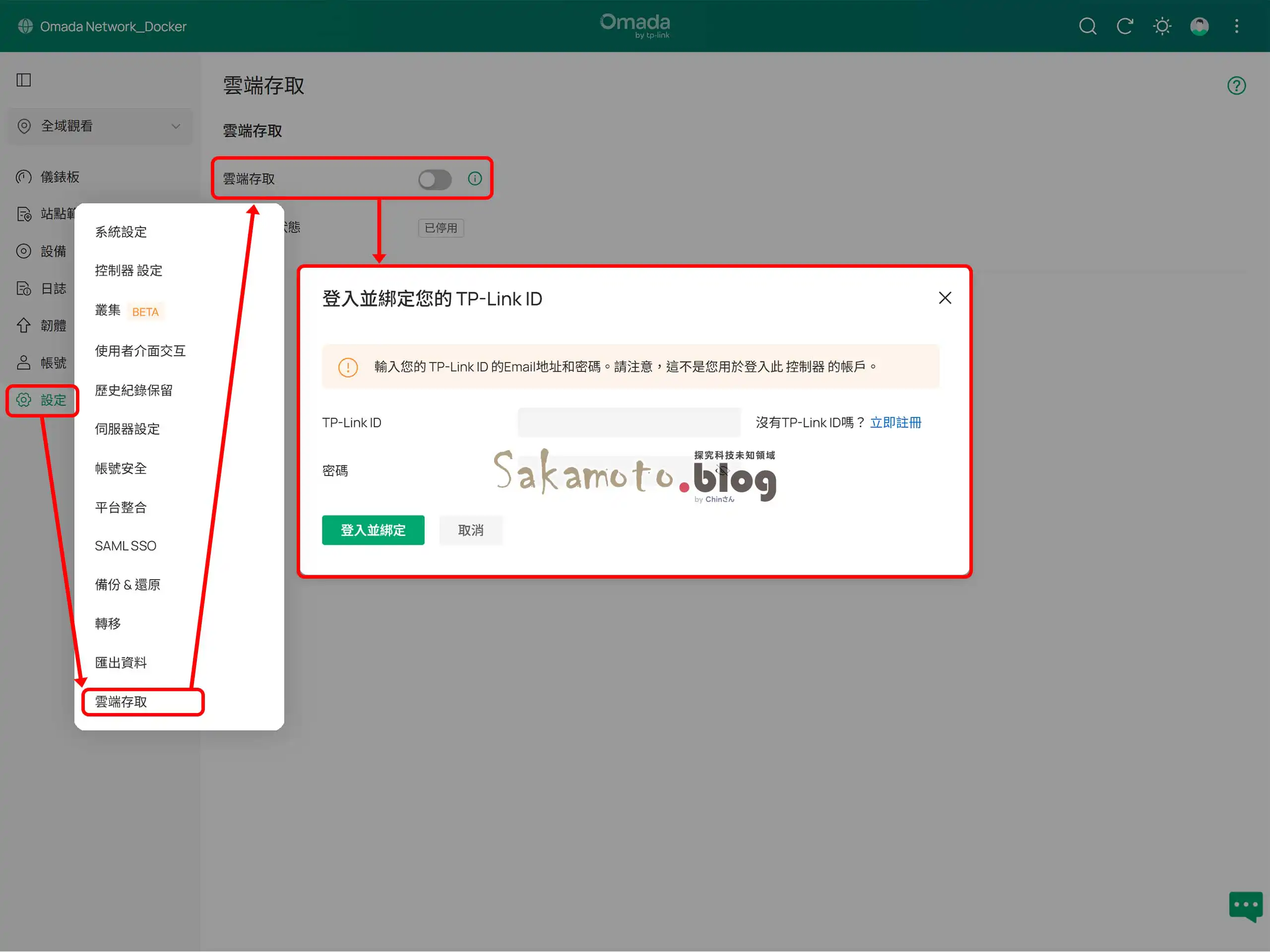The width and height of the screenshot is (1270, 952).
Task: Open 儀錶板 dashboard in sidebar
Action: 59,178
